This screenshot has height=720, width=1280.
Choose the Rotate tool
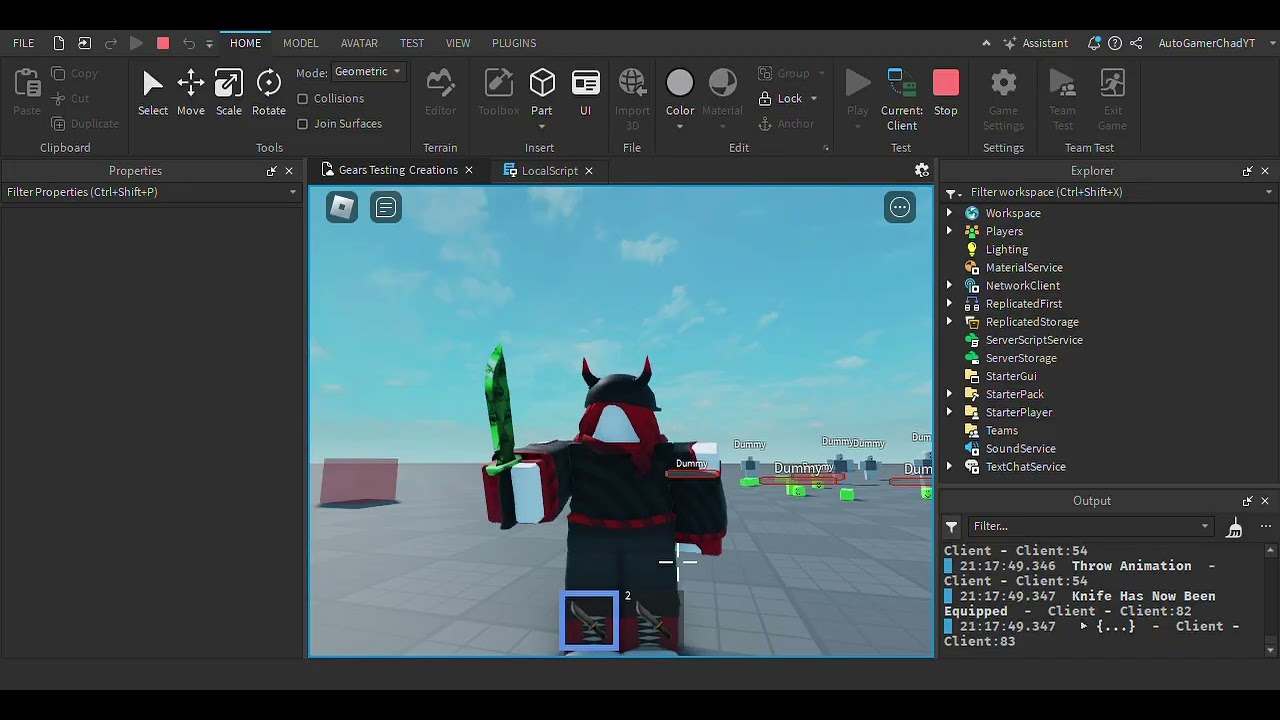[x=268, y=92]
